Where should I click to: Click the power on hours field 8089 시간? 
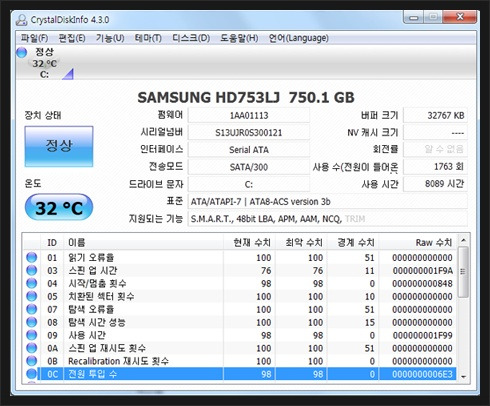[435, 184]
